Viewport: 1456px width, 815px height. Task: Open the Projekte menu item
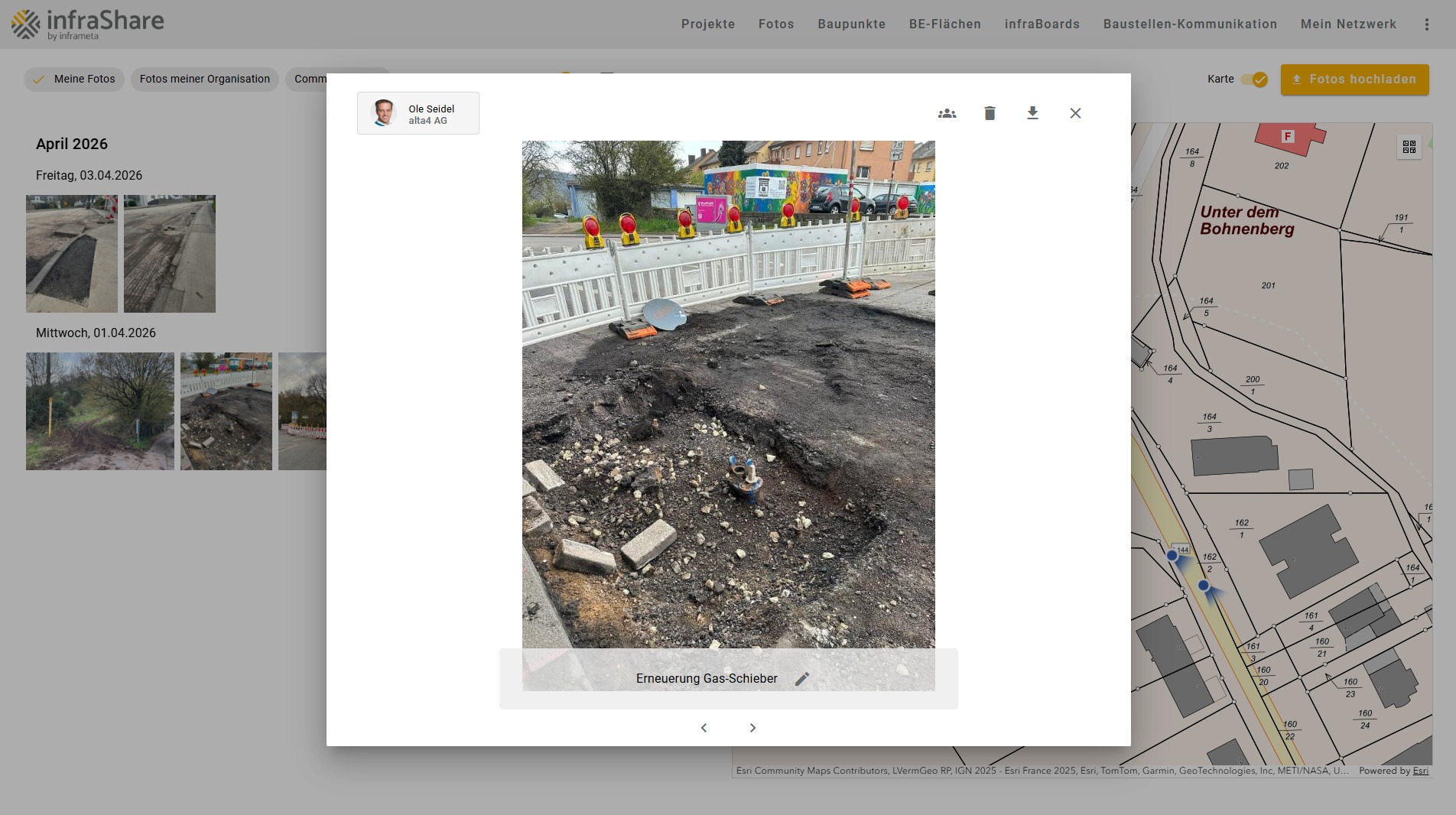point(707,24)
